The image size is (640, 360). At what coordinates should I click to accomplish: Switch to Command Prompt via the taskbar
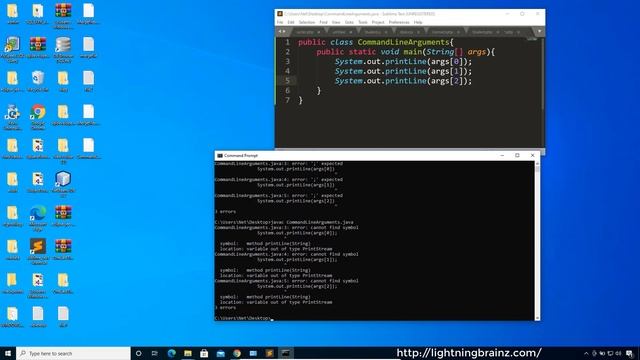tap(286, 353)
